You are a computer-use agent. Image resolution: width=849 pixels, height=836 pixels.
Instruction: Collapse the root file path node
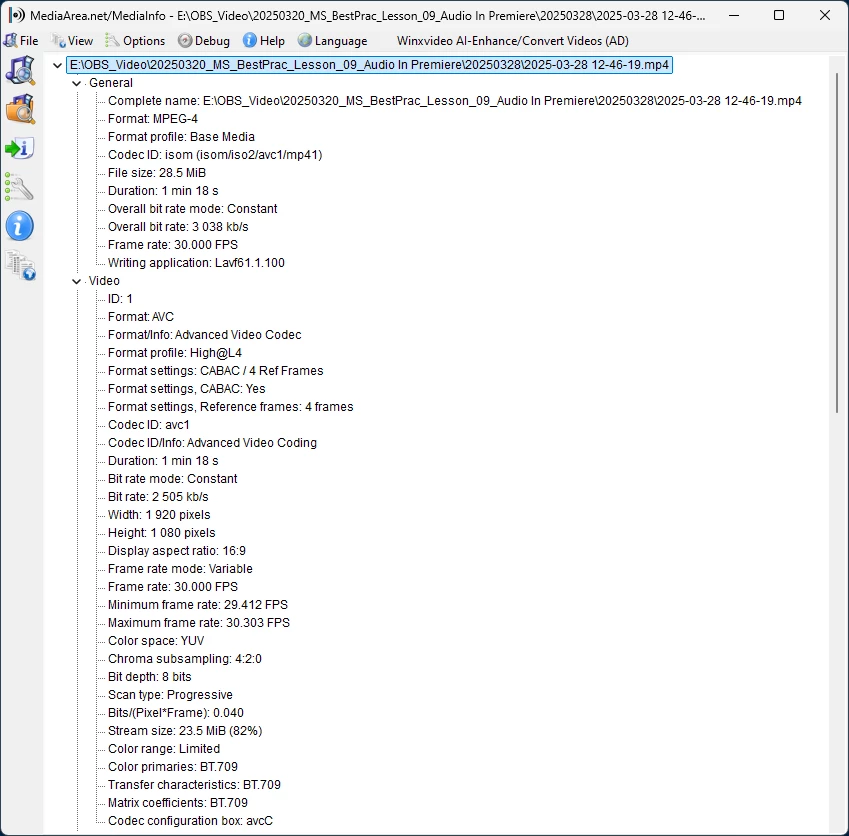click(x=57, y=65)
